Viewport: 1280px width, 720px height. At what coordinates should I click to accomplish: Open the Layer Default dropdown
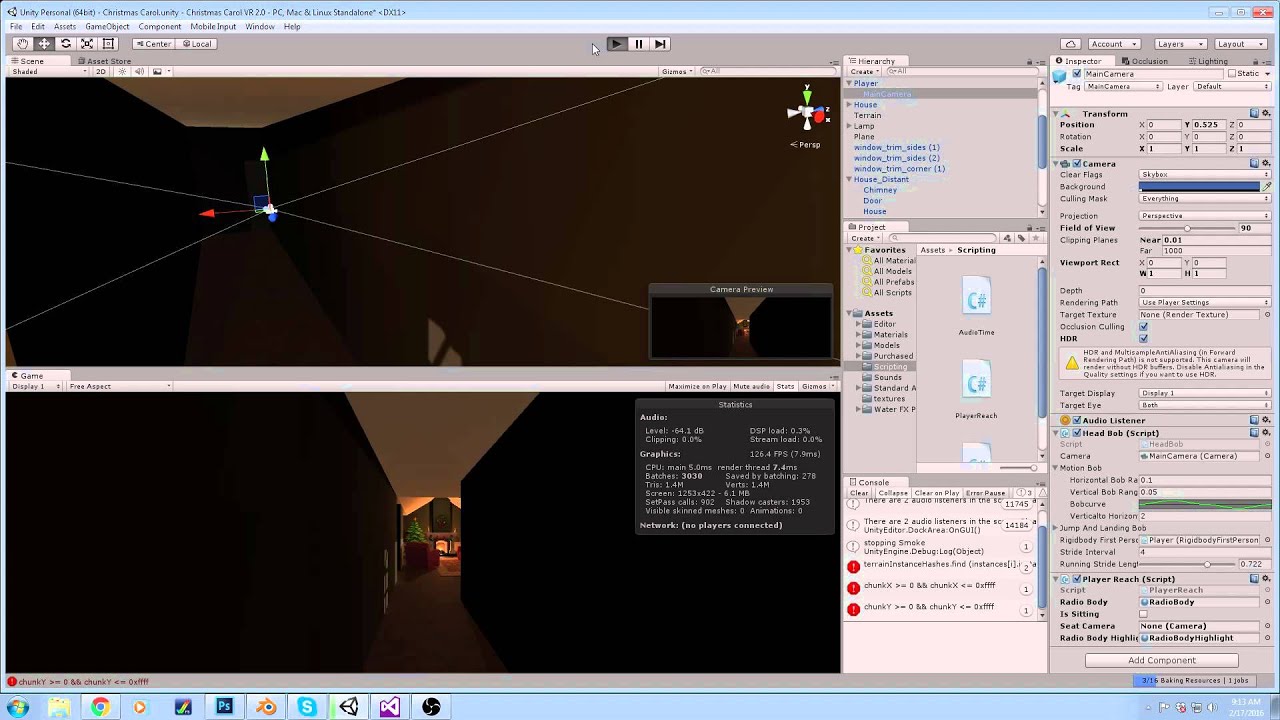point(1232,87)
